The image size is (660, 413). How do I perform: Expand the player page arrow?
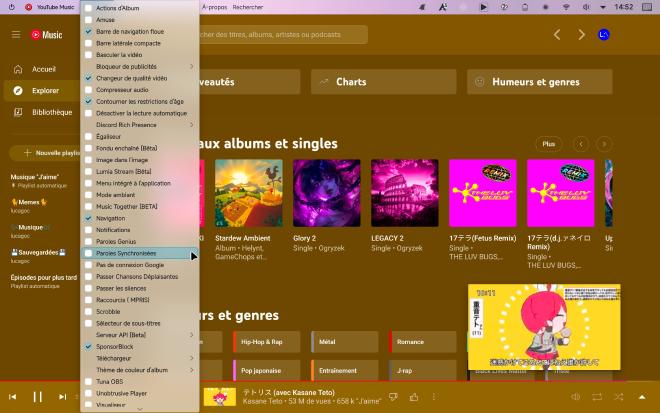[642, 397]
